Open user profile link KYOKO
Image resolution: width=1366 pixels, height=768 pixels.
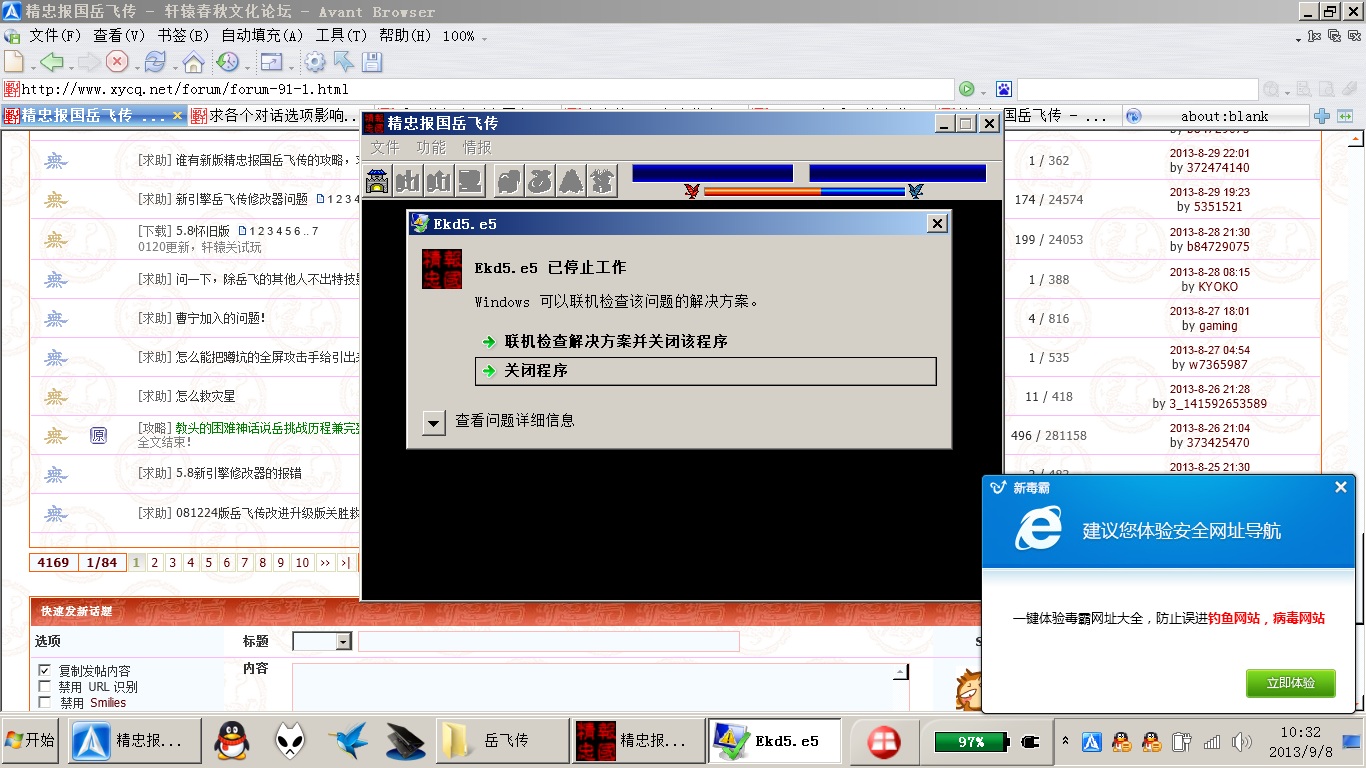point(1218,287)
